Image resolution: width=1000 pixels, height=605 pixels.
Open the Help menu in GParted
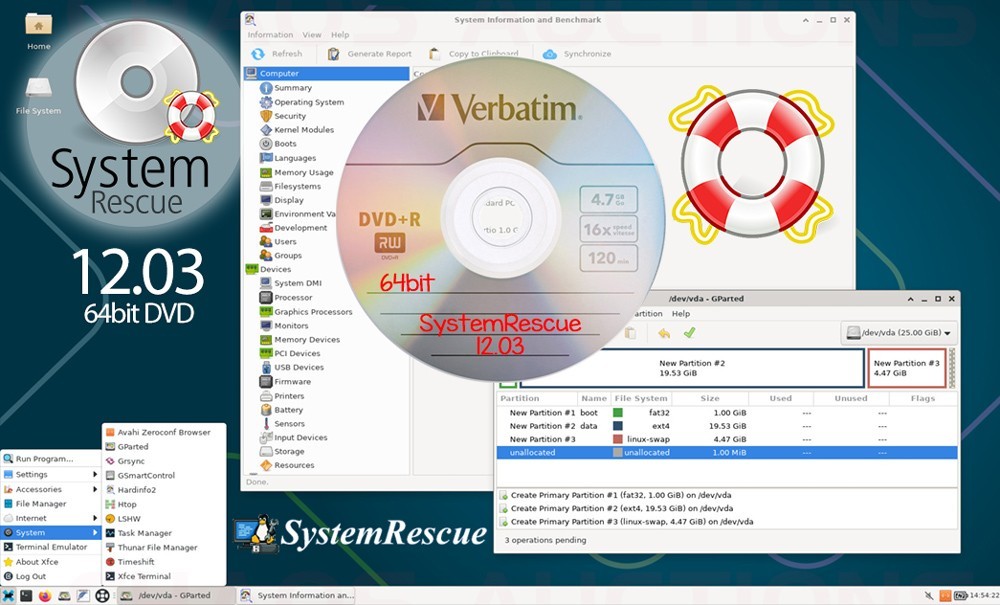pos(681,314)
